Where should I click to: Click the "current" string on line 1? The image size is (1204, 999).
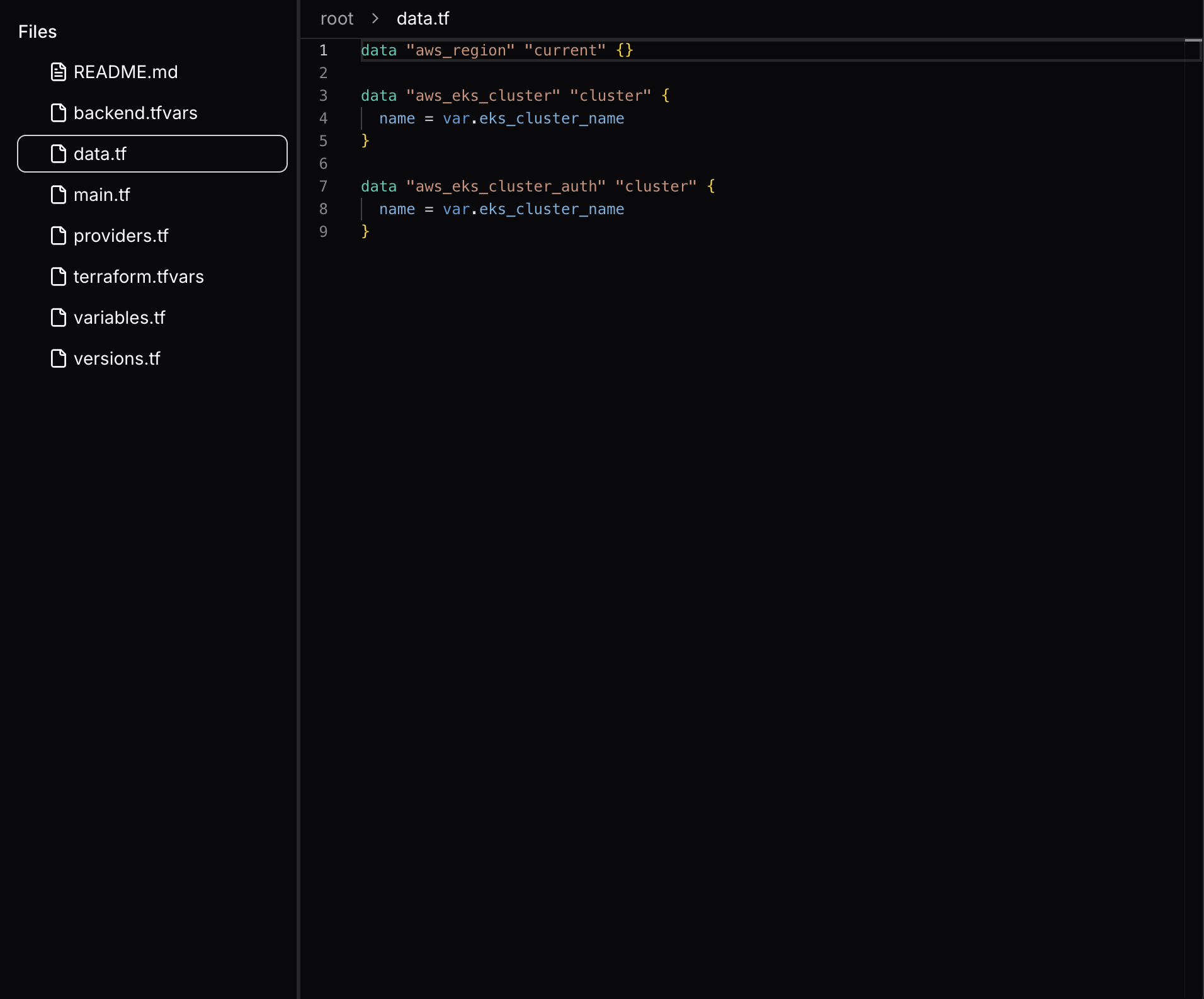click(x=565, y=50)
